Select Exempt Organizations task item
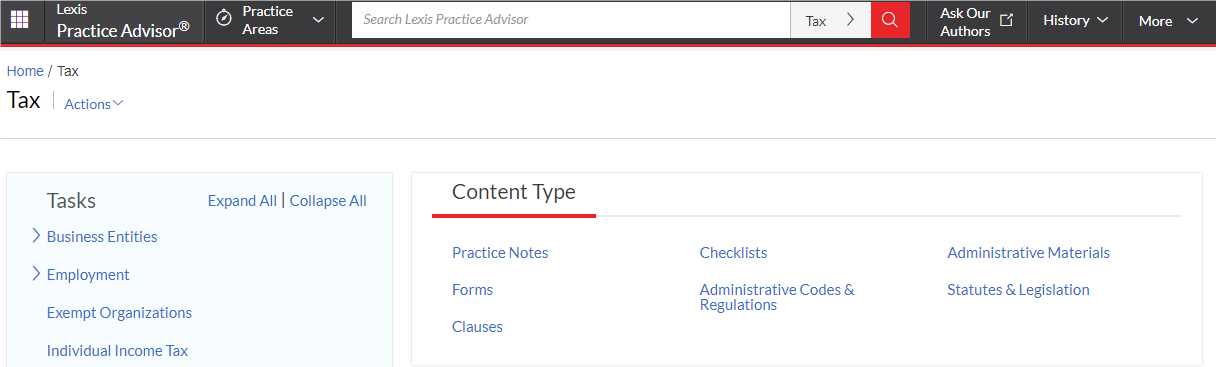The width and height of the screenshot is (1216, 367). tap(119, 313)
